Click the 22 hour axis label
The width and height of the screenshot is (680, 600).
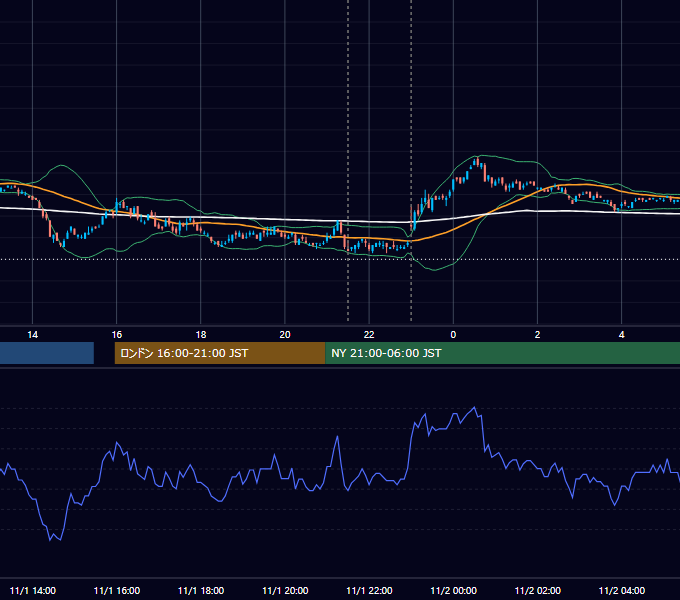tap(369, 335)
